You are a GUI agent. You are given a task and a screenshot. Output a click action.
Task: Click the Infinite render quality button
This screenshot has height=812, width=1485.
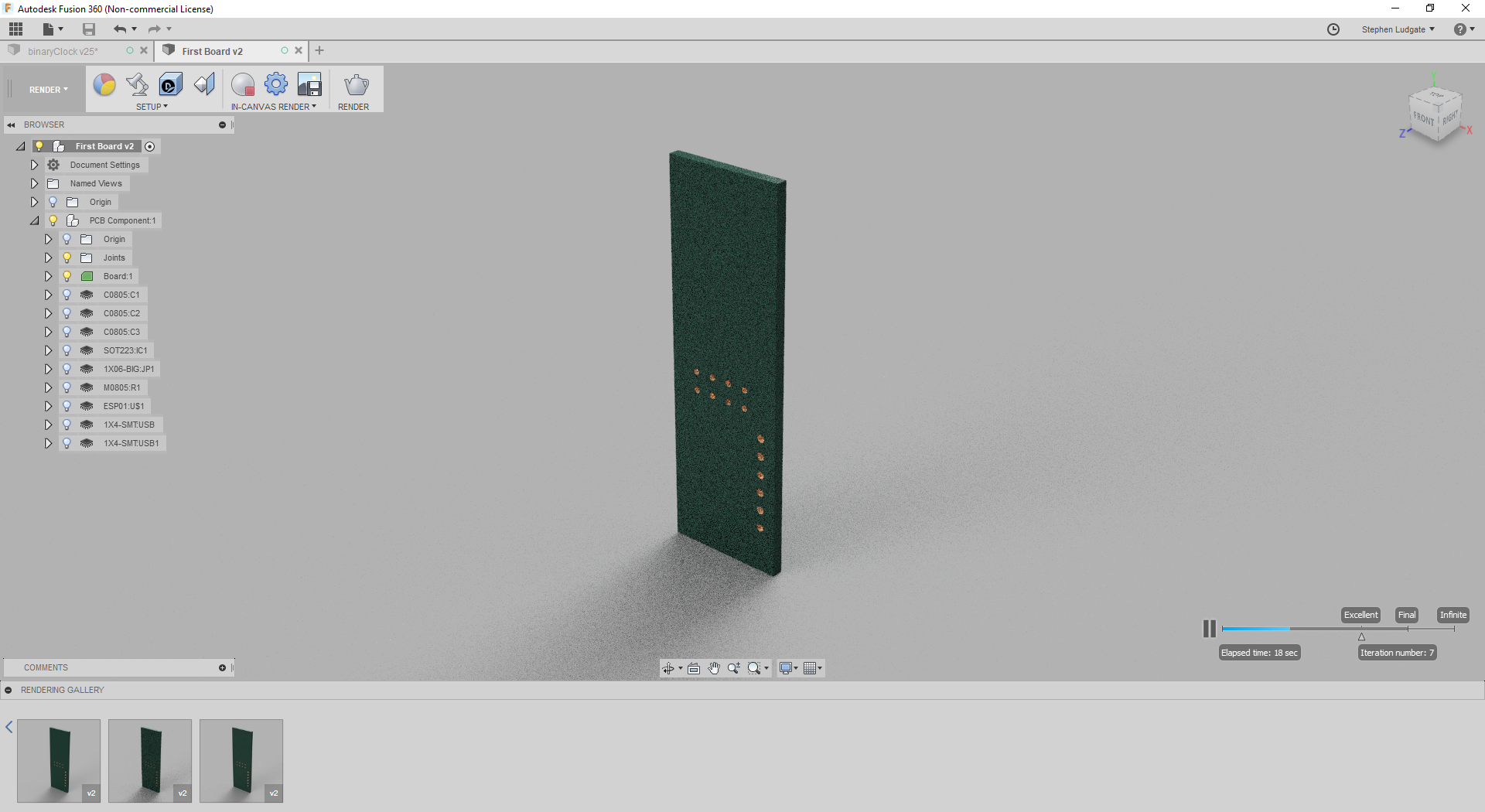pos(1453,615)
